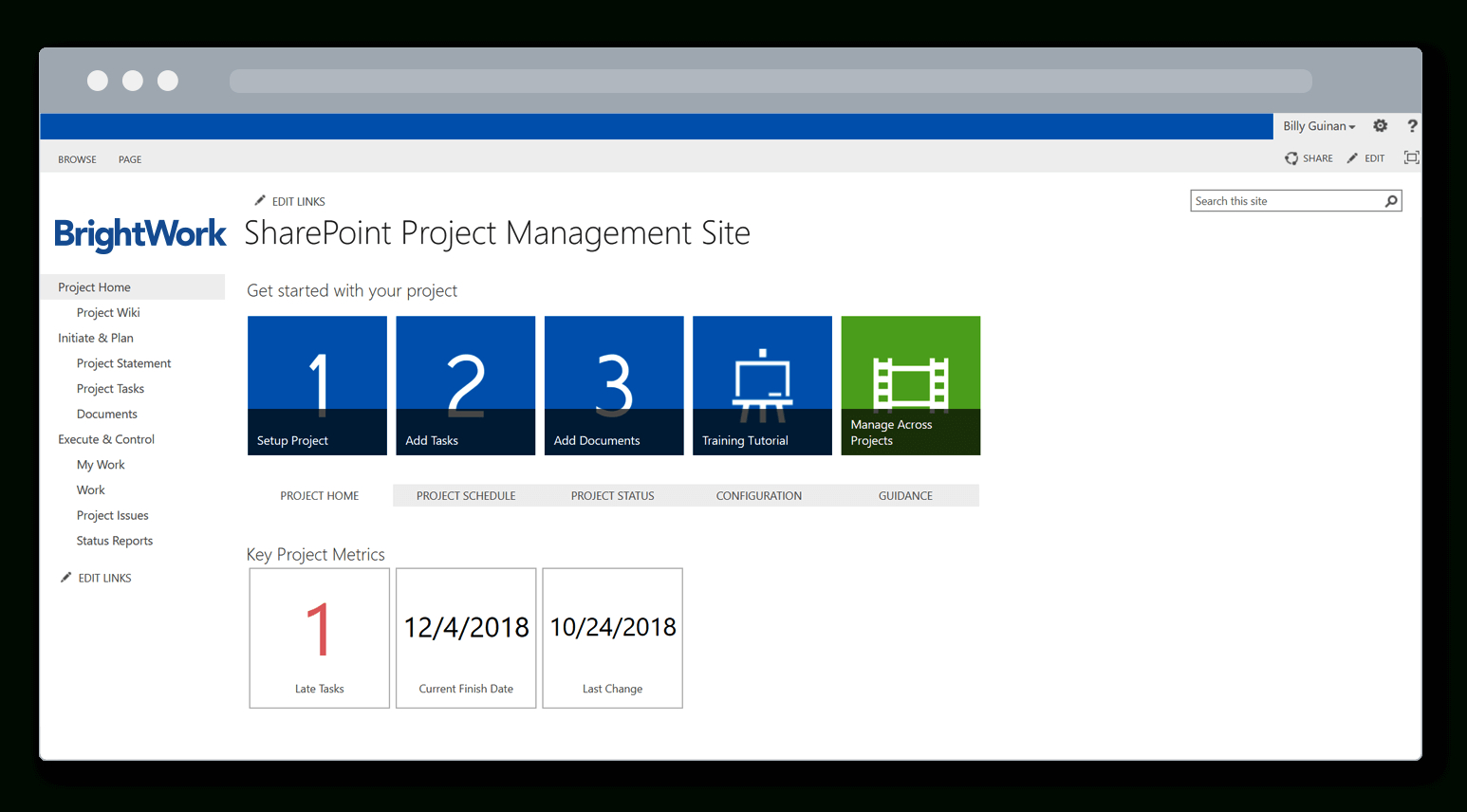Screen dimensions: 1467x812
Task: Open the Setup Project tile
Action: [317, 385]
